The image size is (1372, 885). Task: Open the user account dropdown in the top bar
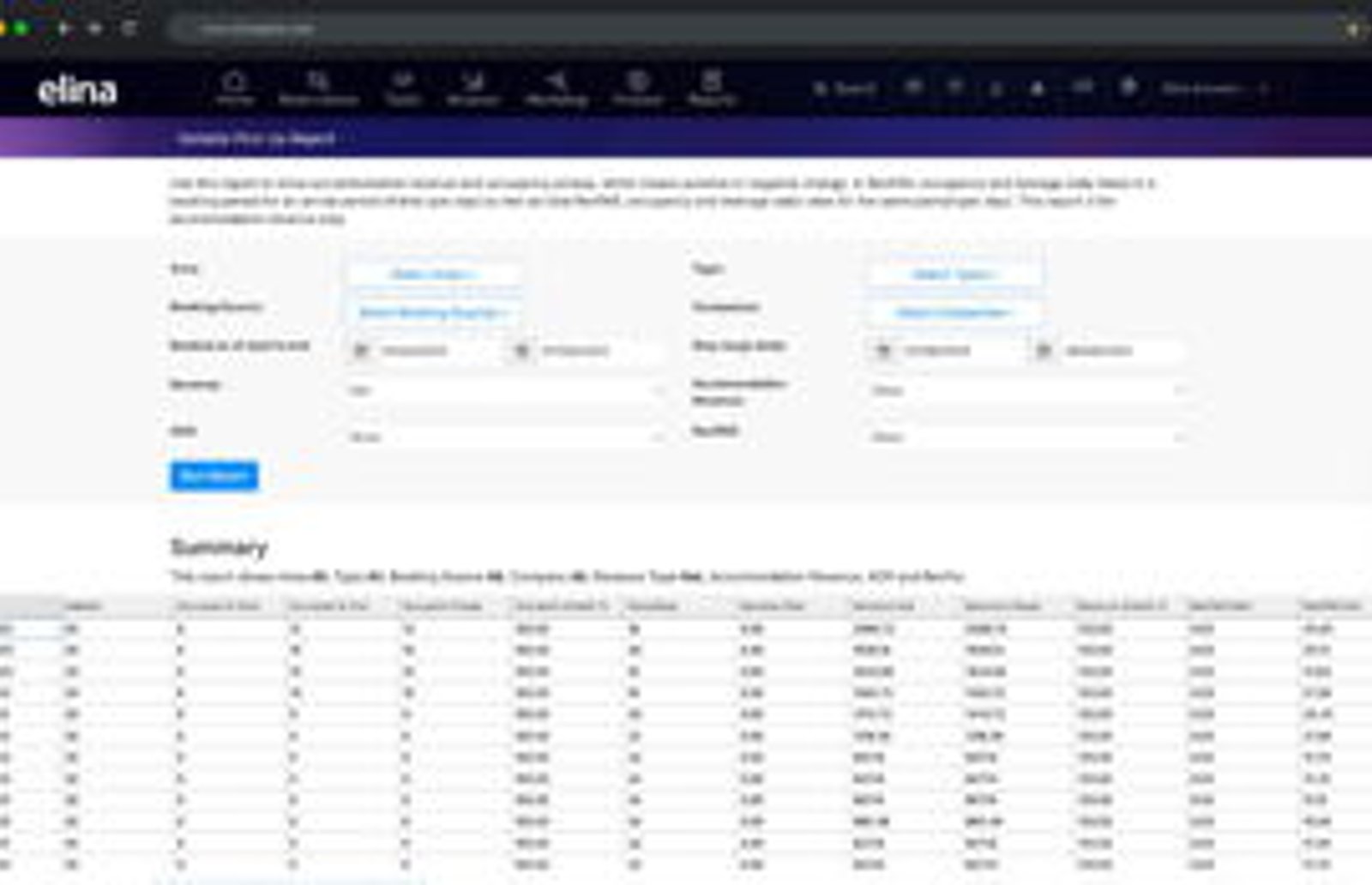[x=1214, y=88]
